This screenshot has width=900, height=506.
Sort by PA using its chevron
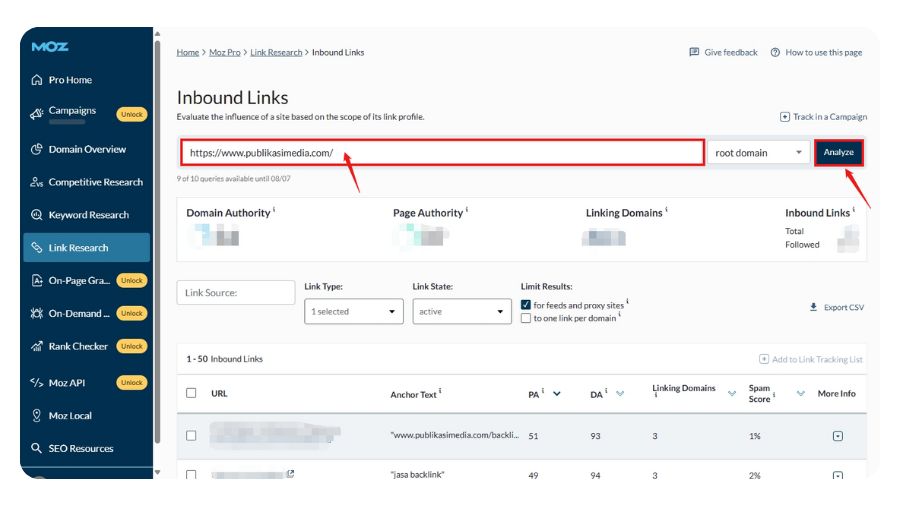[557, 394]
